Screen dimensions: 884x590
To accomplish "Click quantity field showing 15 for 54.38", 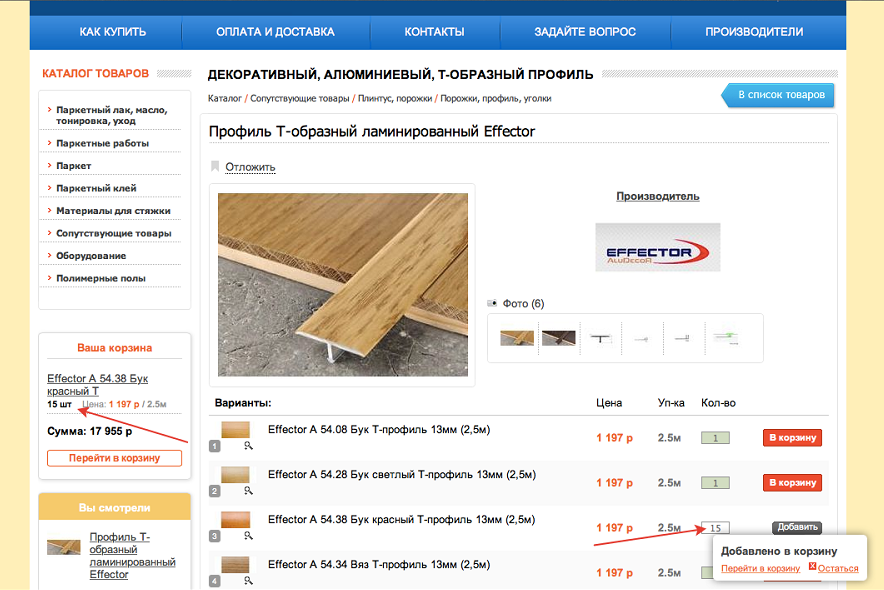I will [715, 528].
